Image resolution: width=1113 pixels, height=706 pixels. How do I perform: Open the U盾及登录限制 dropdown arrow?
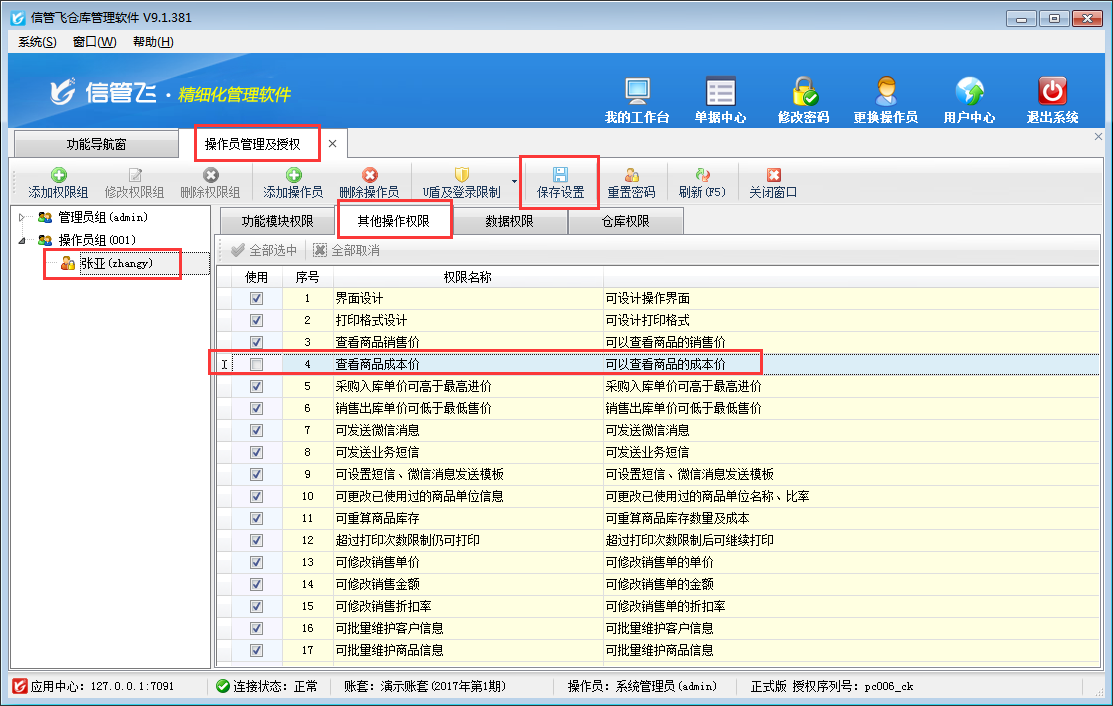(x=514, y=182)
